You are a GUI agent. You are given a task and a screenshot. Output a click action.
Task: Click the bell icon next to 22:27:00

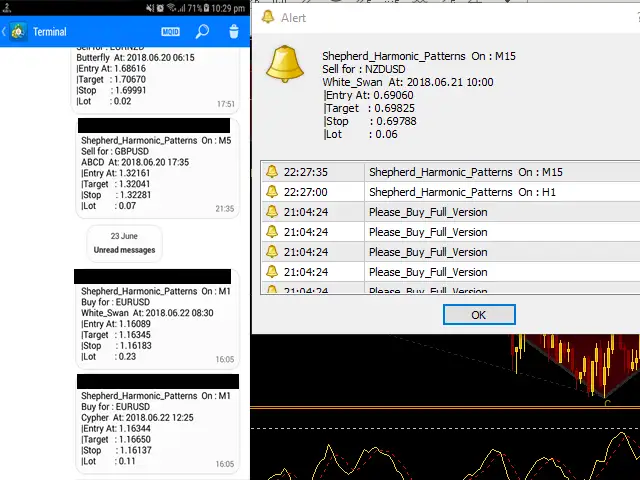pos(272,192)
